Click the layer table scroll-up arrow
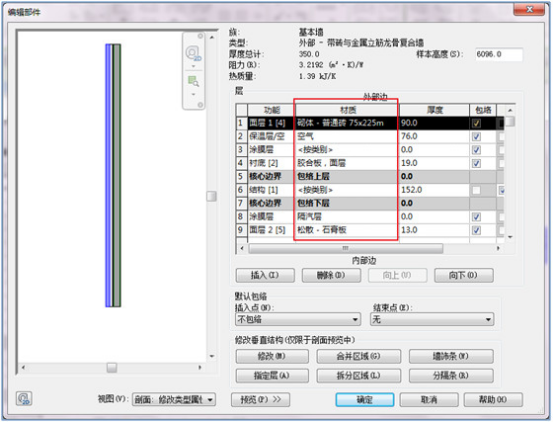554x422 pixels. [x=510, y=110]
